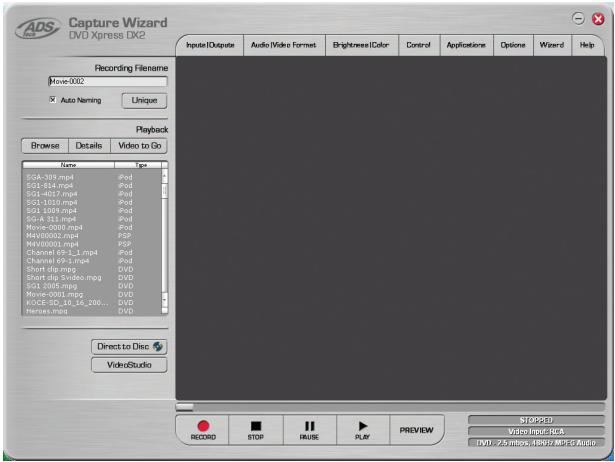Screen dimensions: 615x462
Task: Select SG1 1009.mp4 in the file list
Action: coord(92,211)
